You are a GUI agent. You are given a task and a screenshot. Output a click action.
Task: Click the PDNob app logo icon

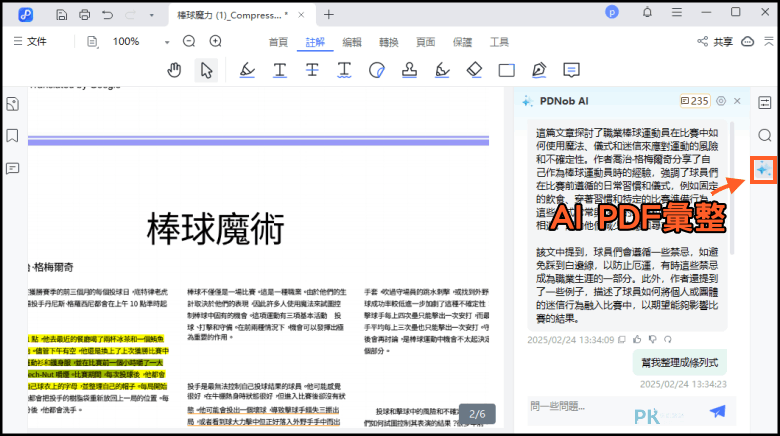tap(25, 14)
